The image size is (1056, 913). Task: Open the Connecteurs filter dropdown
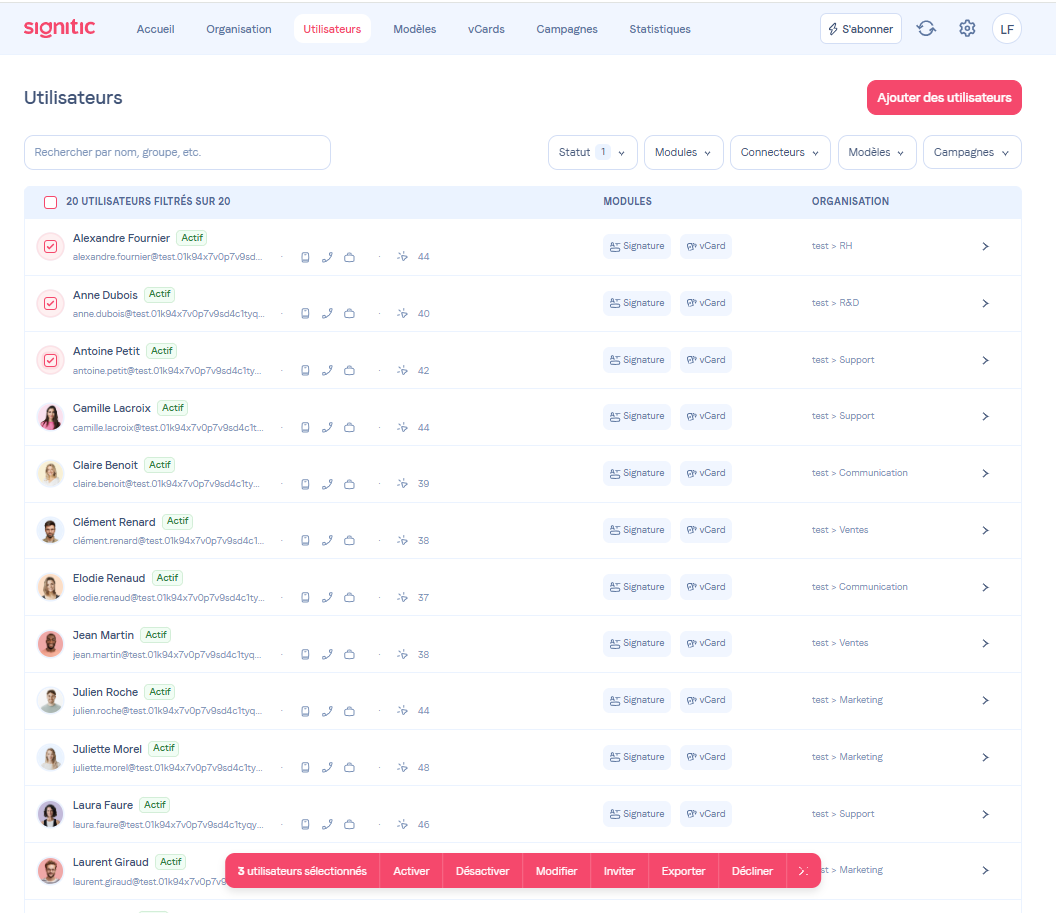[780, 153]
